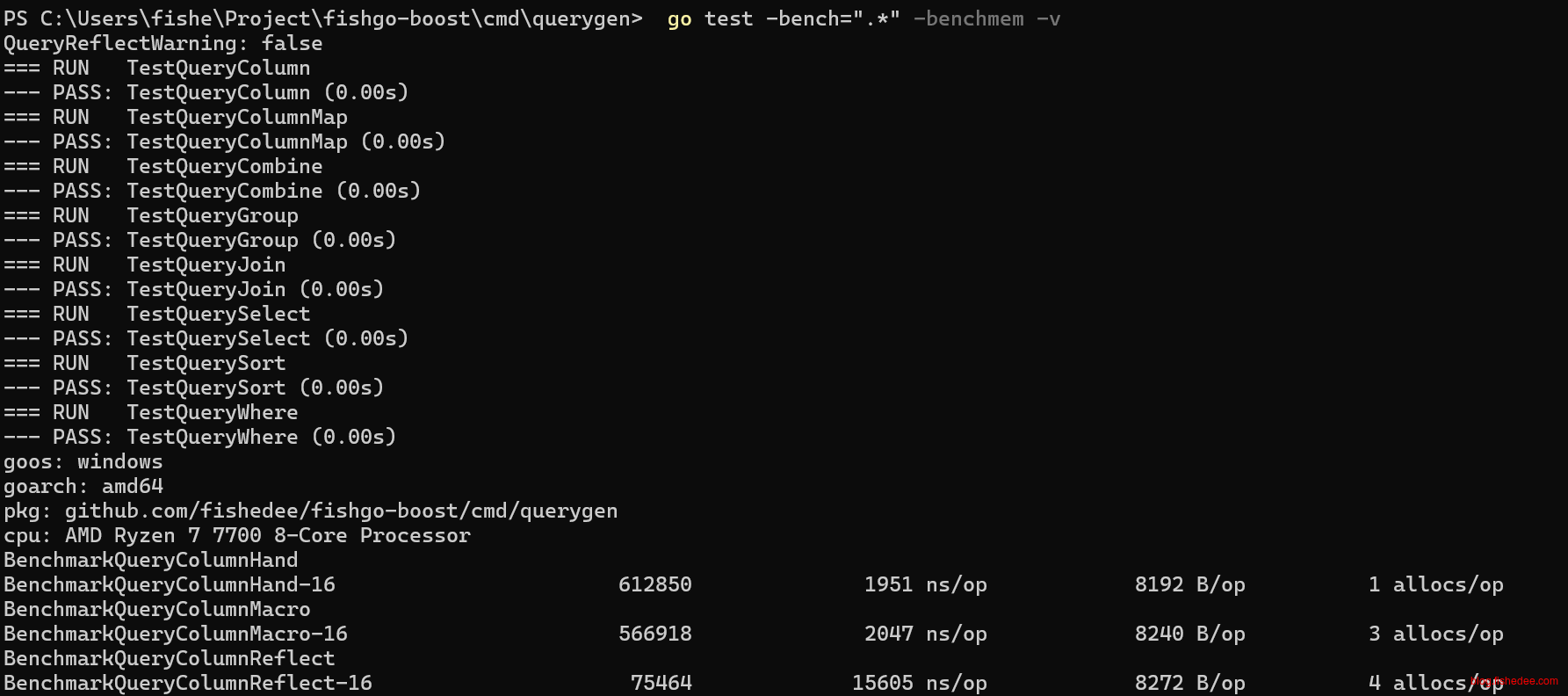Click the "2047 ns/op" benchmark timing

pyautogui.click(x=925, y=634)
